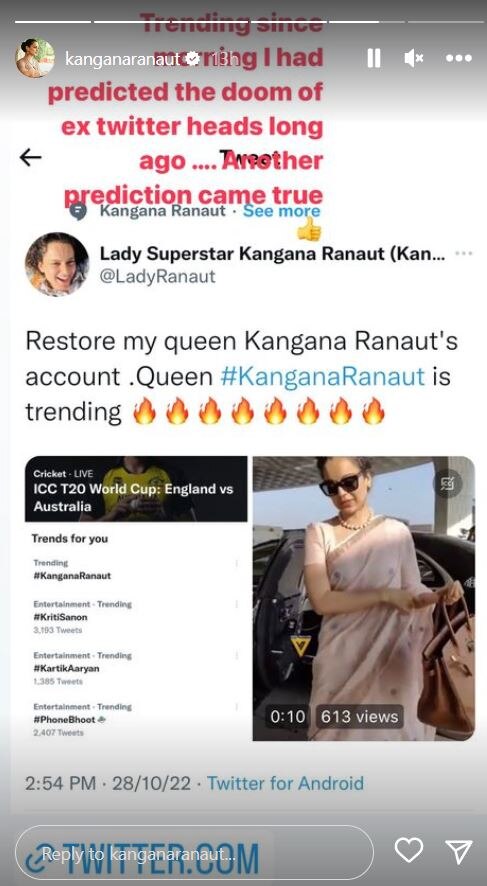This screenshot has height=886, width=487.
Task: Pause the Instagram story
Action: [373, 58]
